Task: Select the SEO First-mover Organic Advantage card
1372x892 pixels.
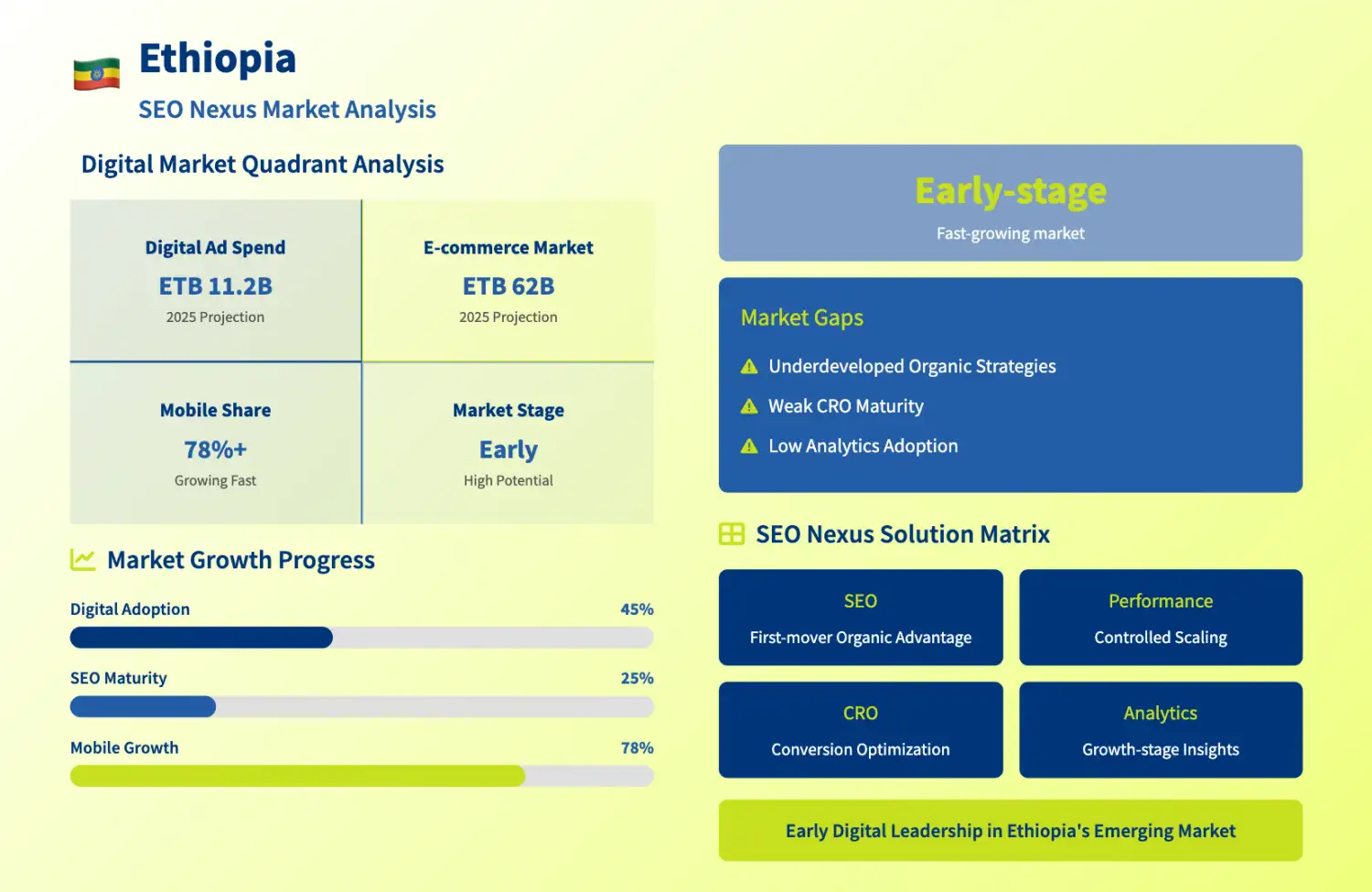Action: pyautogui.click(x=860, y=618)
